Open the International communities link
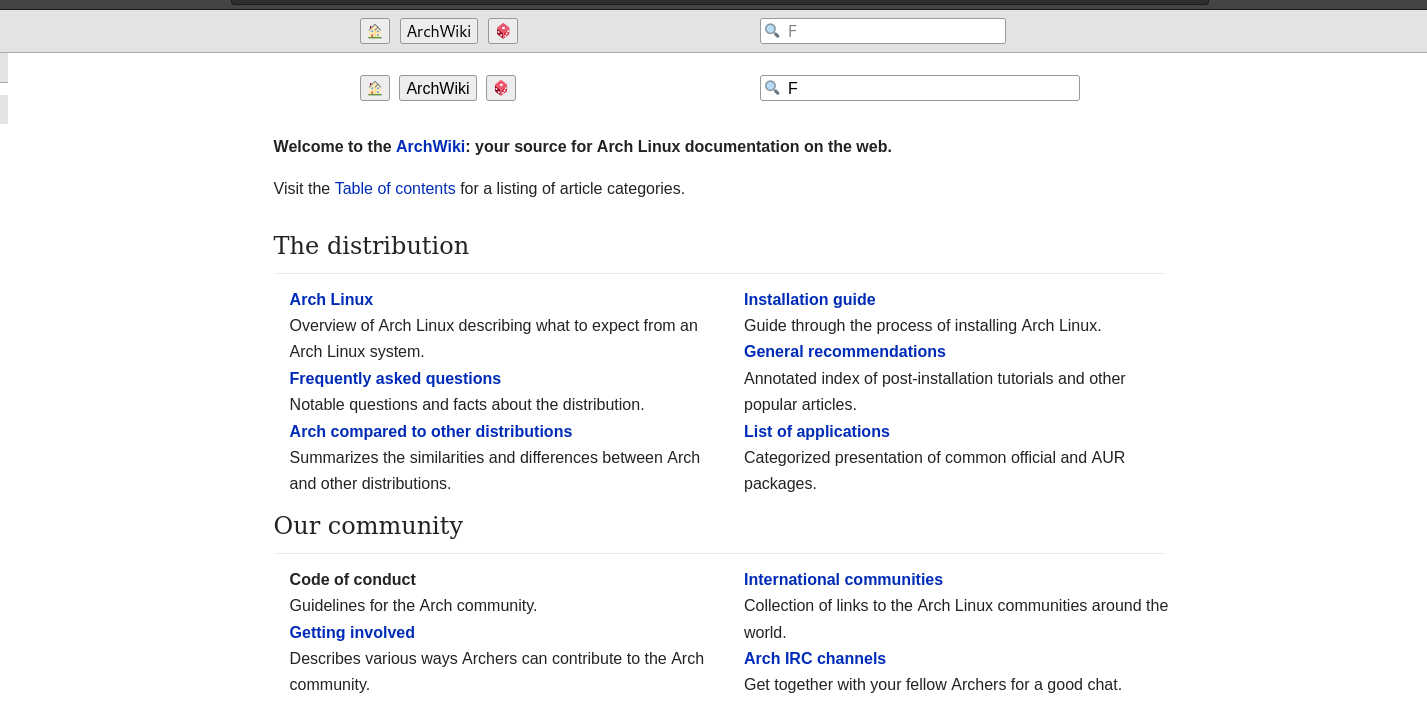 click(x=843, y=579)
